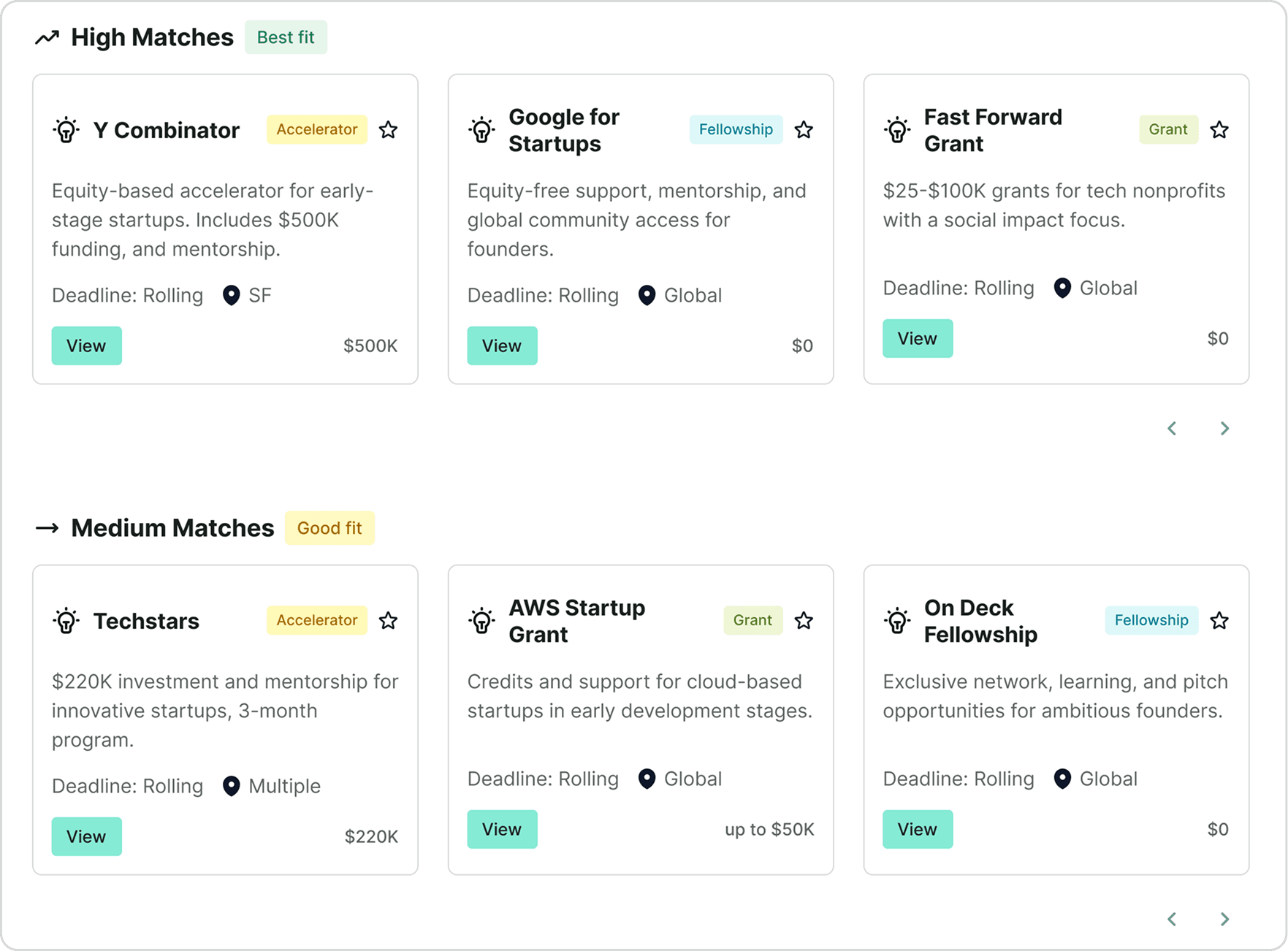Screen dimensions: 1288x951
Task: Show previous Medium Matches results
Action: [x=1172, y=920]
